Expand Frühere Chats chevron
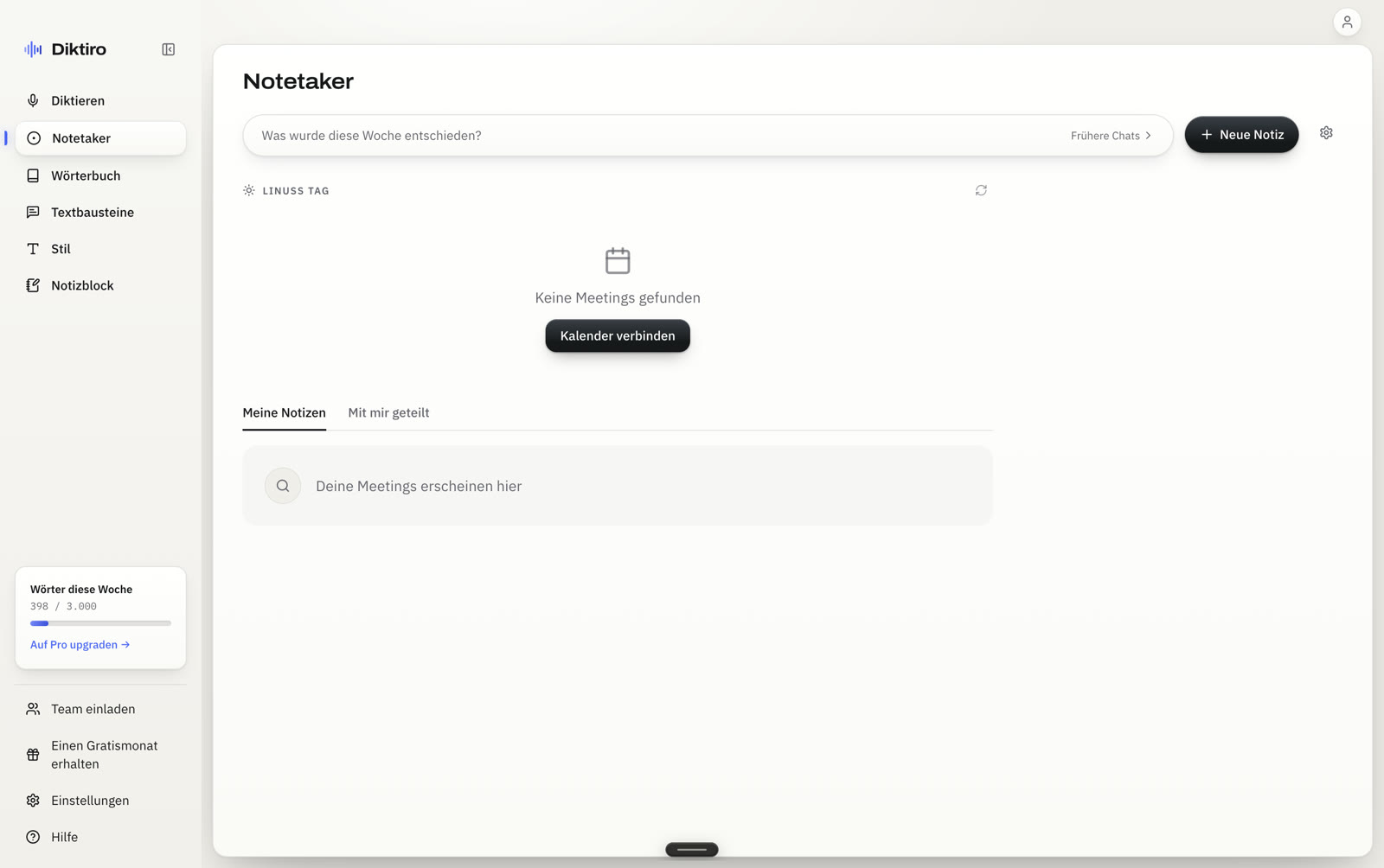1384x868 pixels. 1148,136
